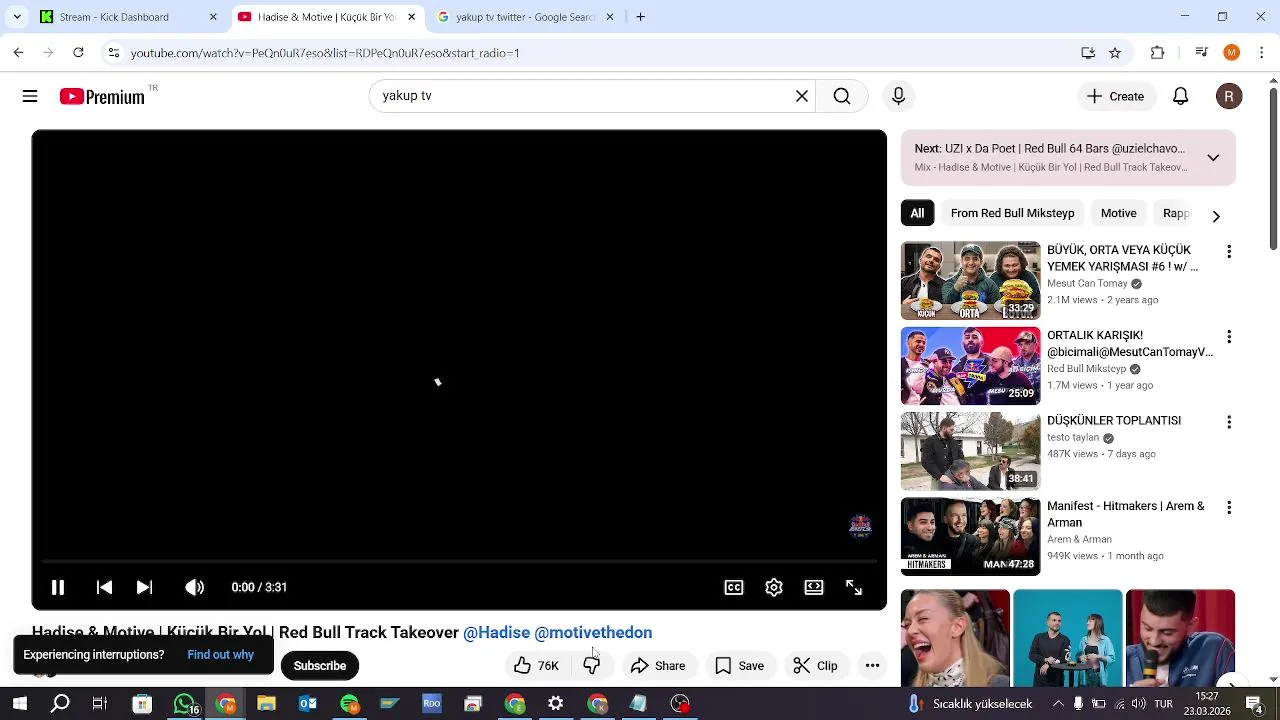Click the install/cast icon in address bar
Image resolution: width=1280 pixels, height=720 pixels.
coord(1088,53)
